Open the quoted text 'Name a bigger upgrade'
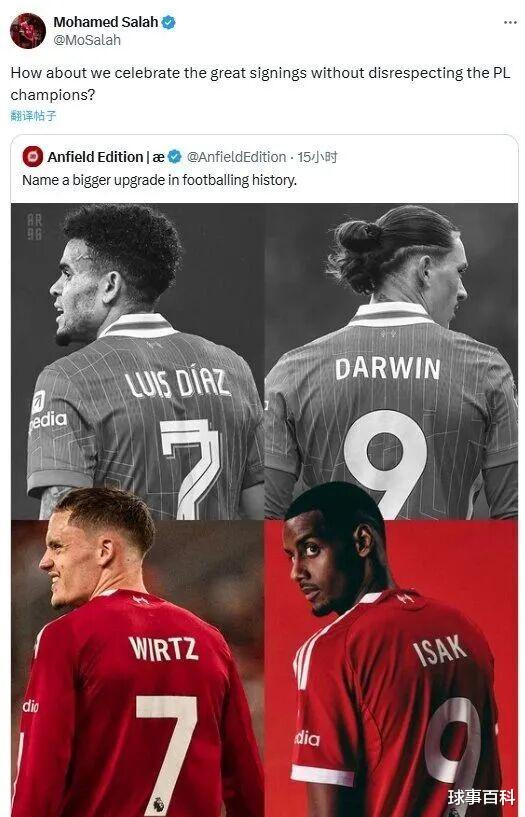Screen dimensions: 525x817 click(x=159, y=181)
